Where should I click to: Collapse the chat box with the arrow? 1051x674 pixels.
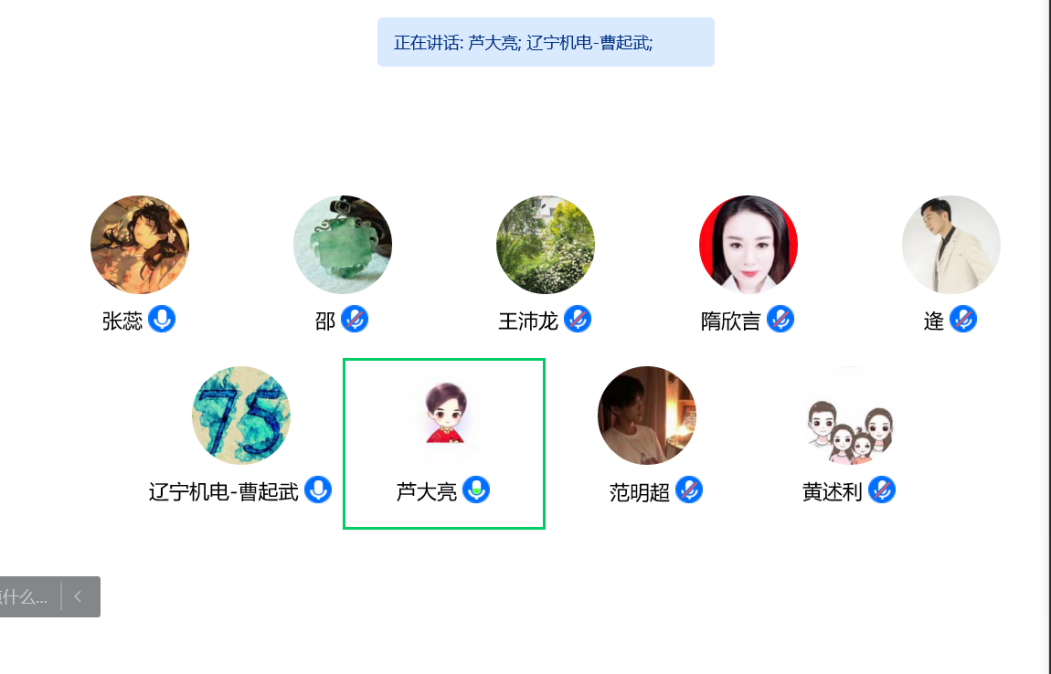[x=78, y=596]
